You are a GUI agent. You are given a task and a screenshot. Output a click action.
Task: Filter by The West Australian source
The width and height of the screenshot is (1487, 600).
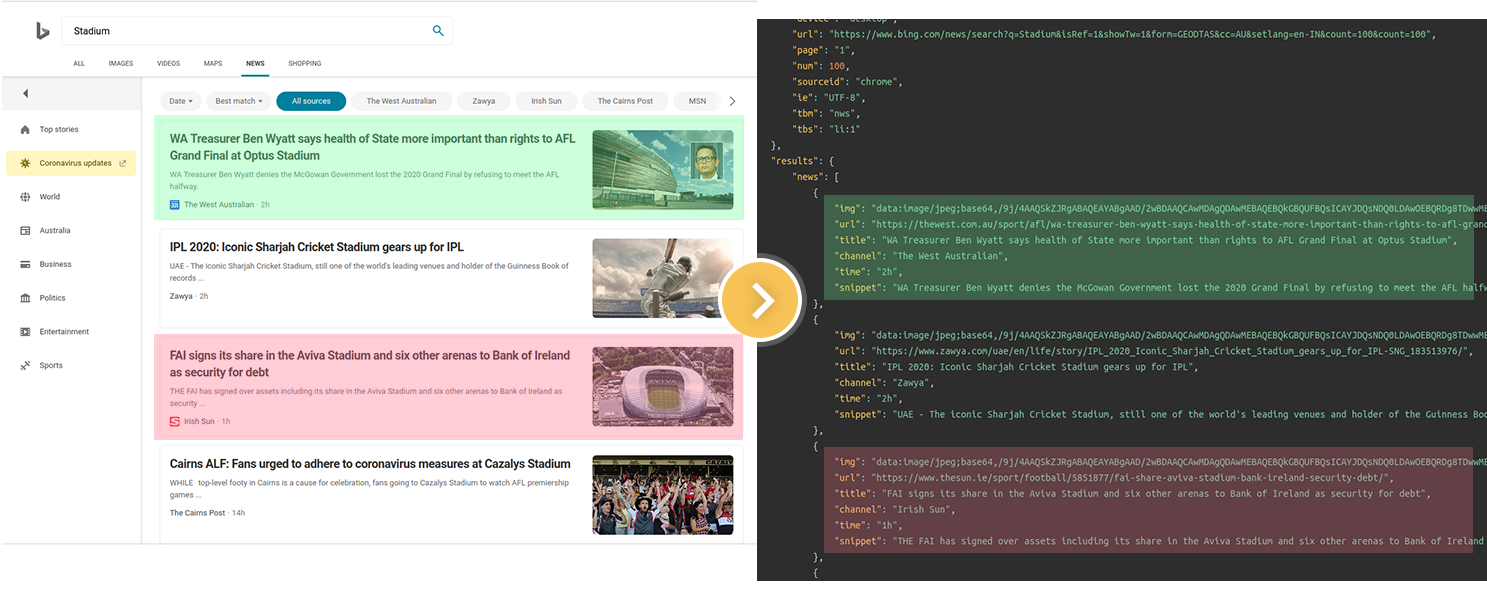pyautogui.click(x=401, y=101)
